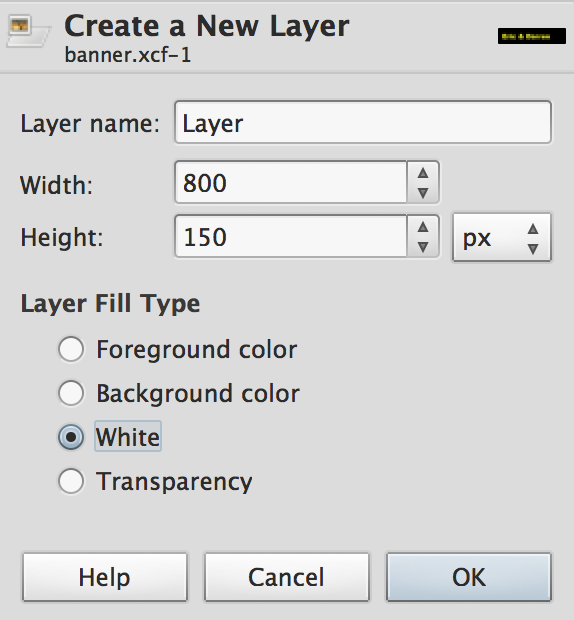574x620 pixels.
Task: Increase height with the up arrow
Action: [423, 227]
